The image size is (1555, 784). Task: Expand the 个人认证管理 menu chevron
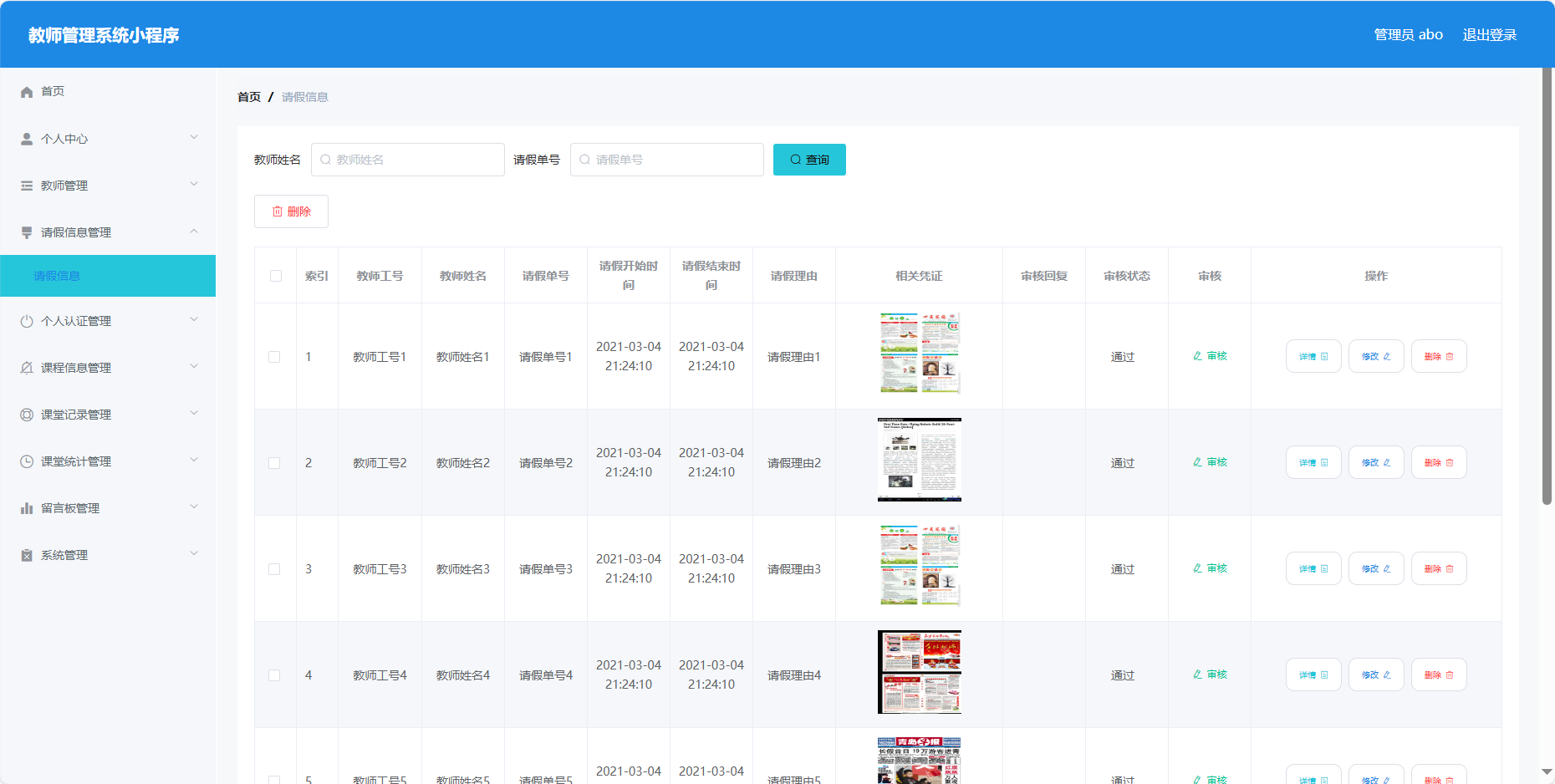pos(194,319)
